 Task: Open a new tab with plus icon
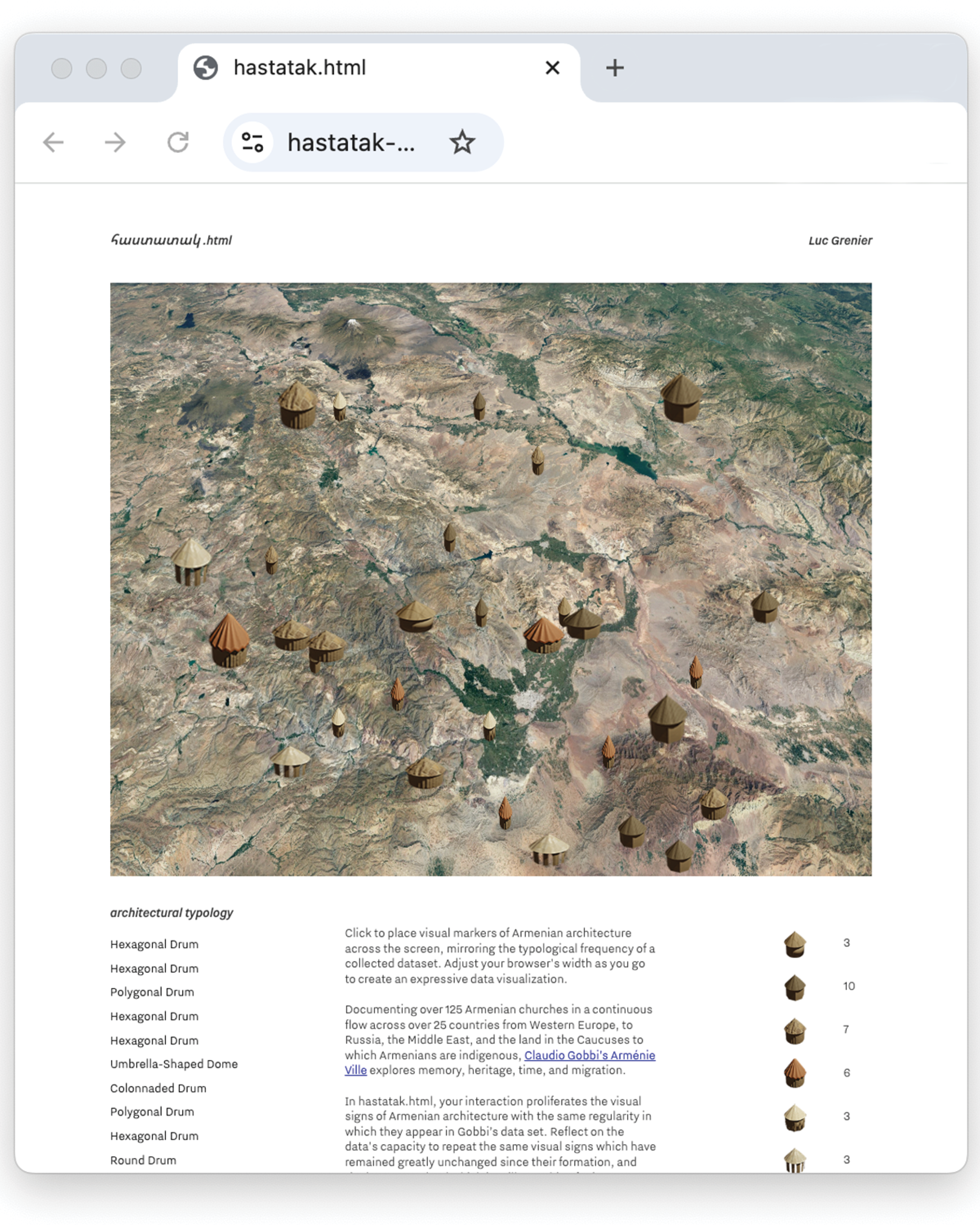pyautogui.click(x=614, y=68)
